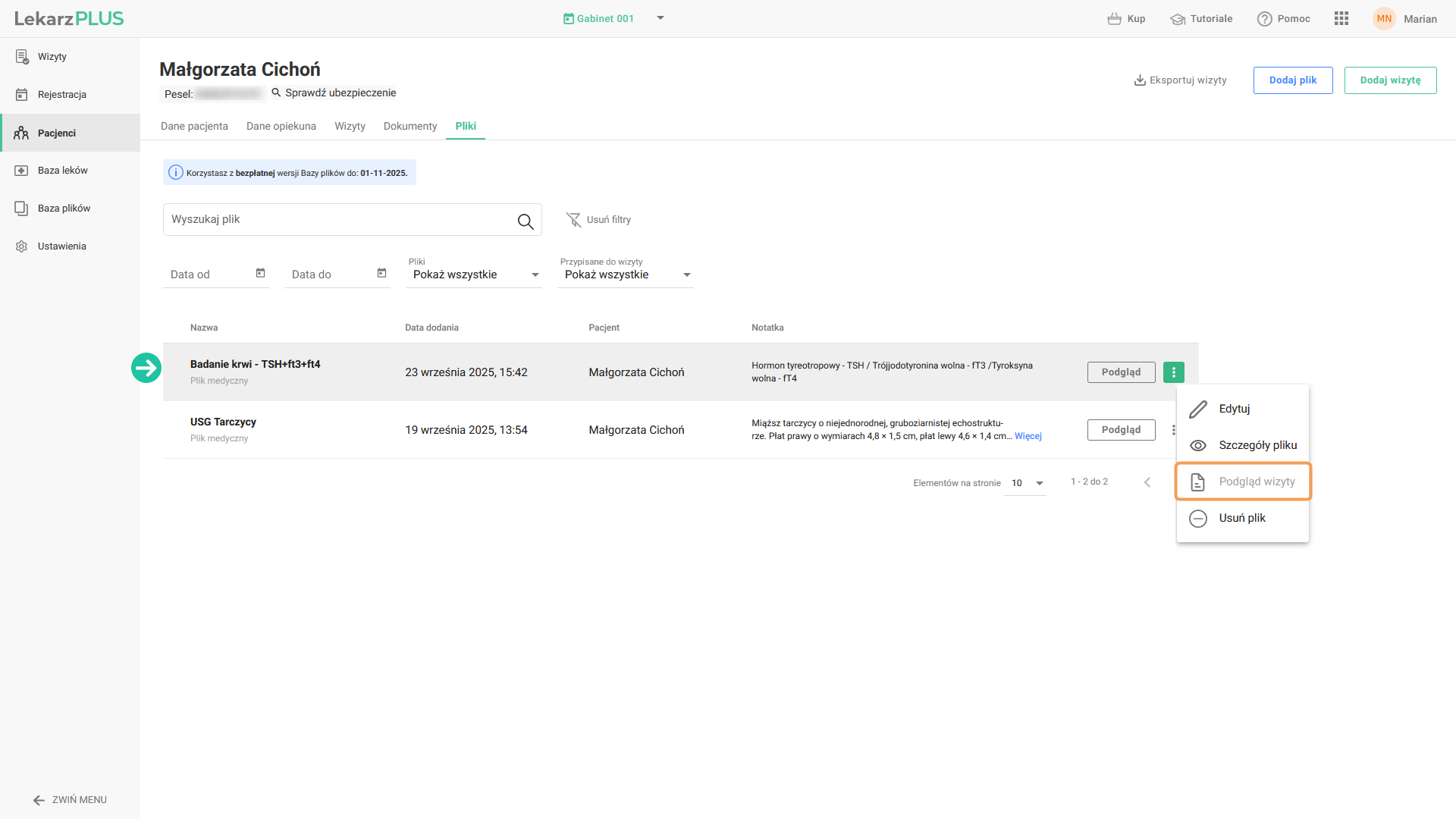Click the Dodaj plik button

tap(1292, 80)
